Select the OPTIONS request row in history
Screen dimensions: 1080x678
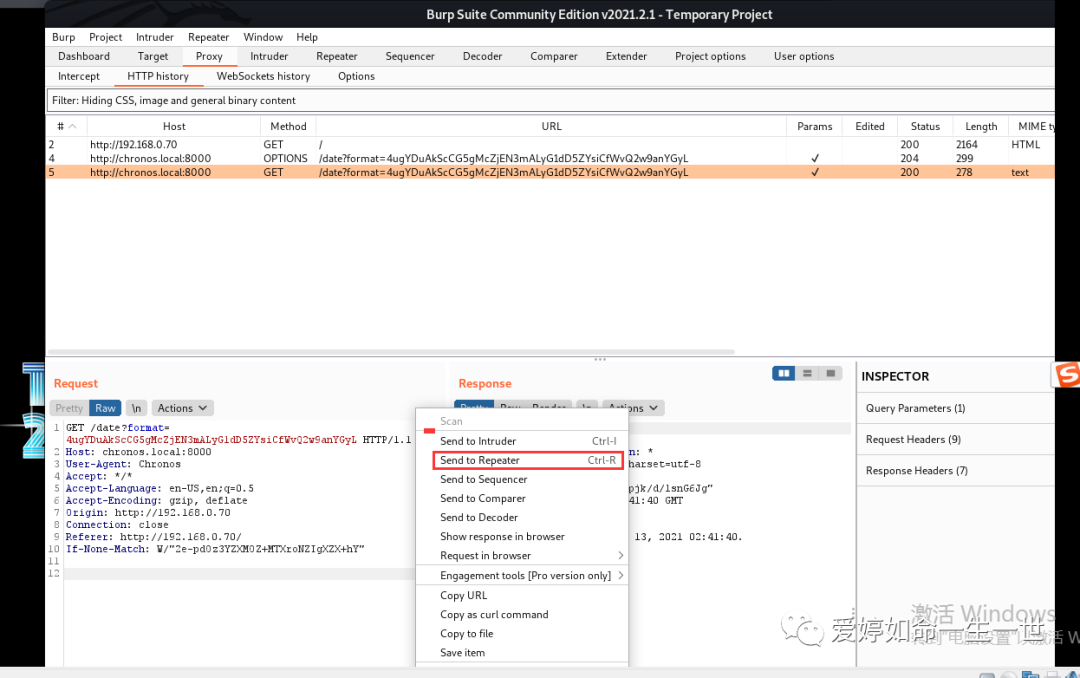point(550,158)
